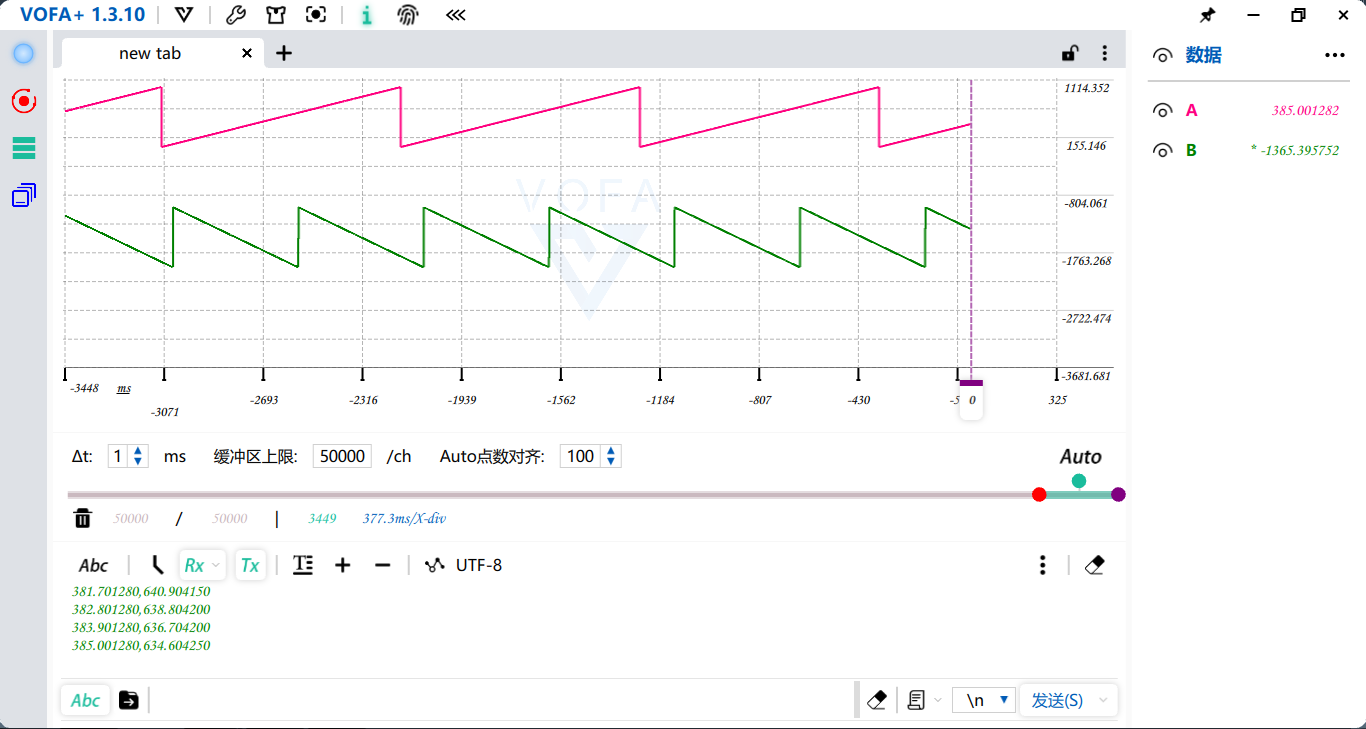This screenshot has width=1366, height=729.
Task: Click the 3449 point count value
Action: tap(322, 518)
